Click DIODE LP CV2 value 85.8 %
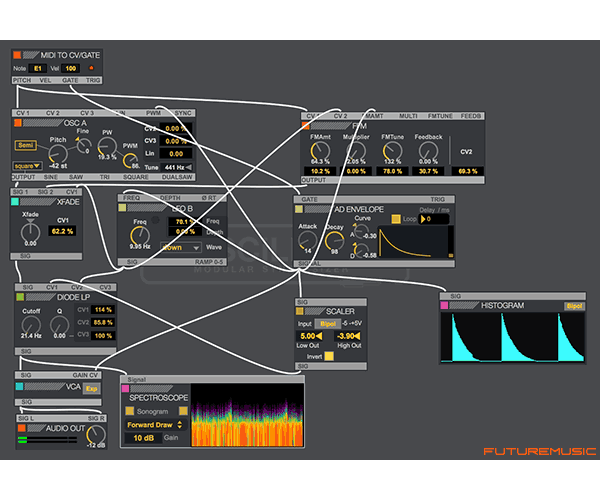Image resolution: width=600 pixels, height=500 pixels. (103, 322)
